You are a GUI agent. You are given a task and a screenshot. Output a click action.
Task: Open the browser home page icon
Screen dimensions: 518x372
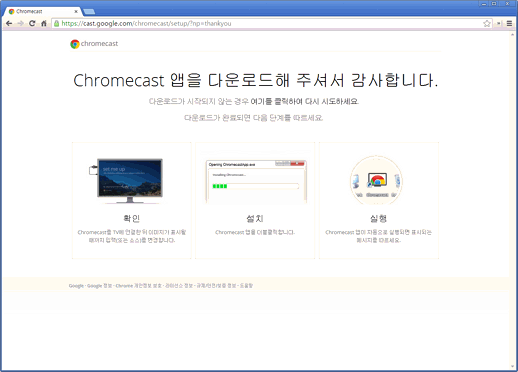click(44, 23)
